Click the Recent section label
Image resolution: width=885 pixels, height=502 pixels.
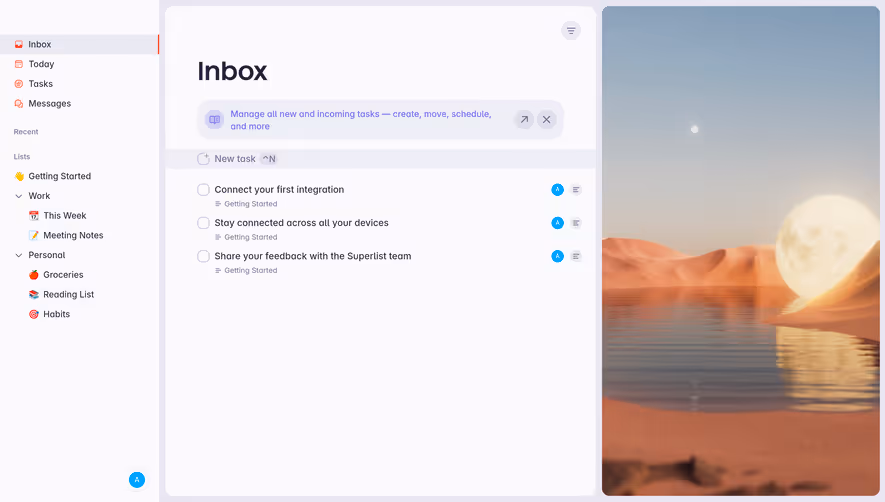(26, 132)
